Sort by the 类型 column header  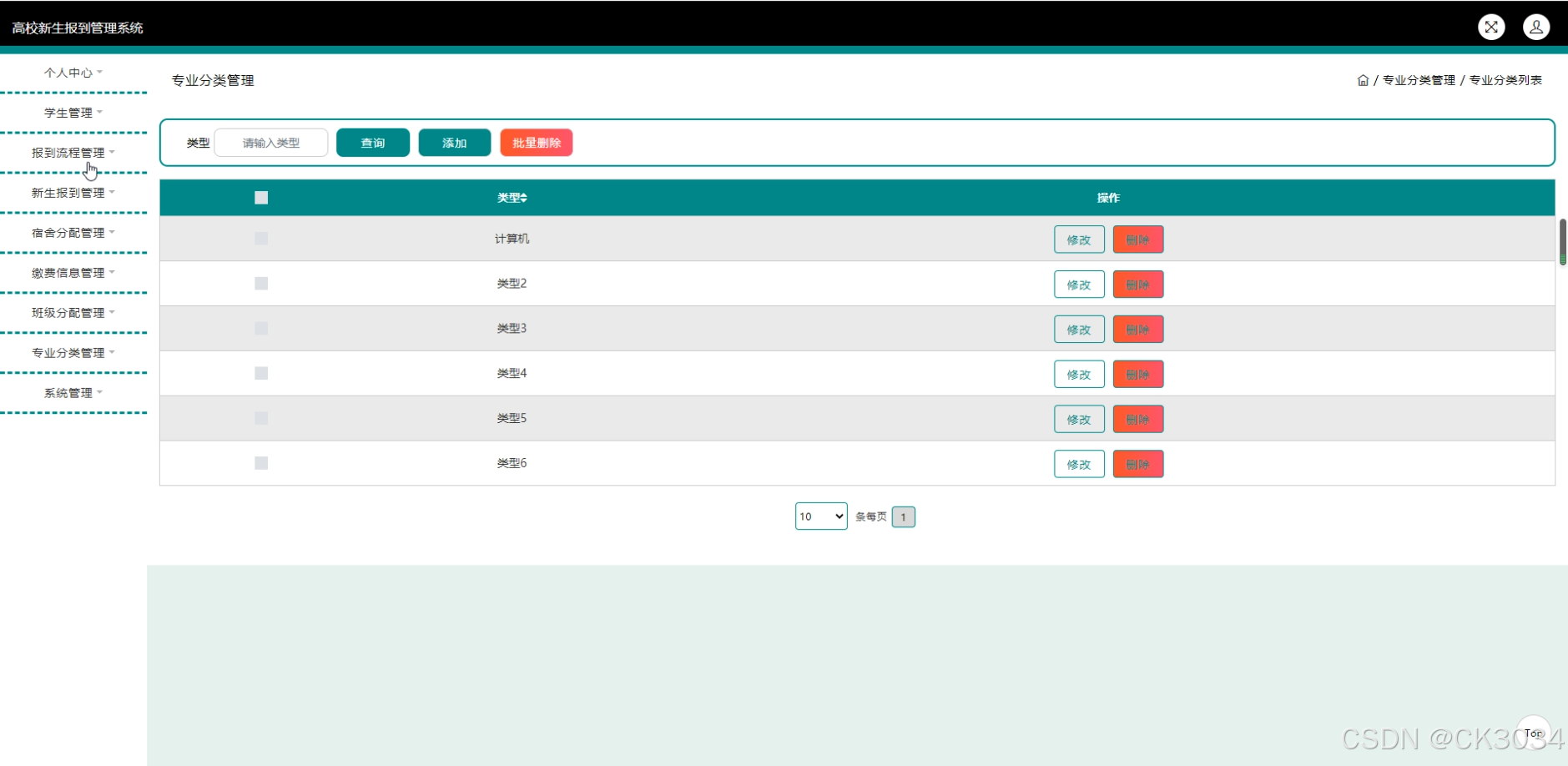click(x=512, y=198)
